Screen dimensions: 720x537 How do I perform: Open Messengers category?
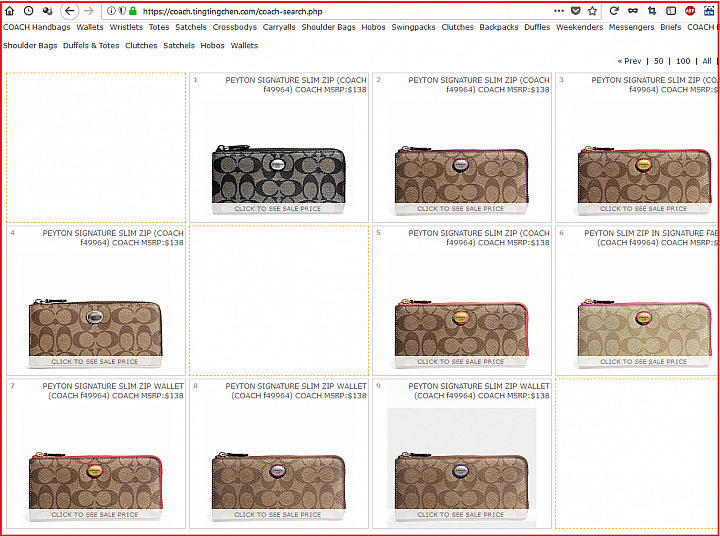631,27
